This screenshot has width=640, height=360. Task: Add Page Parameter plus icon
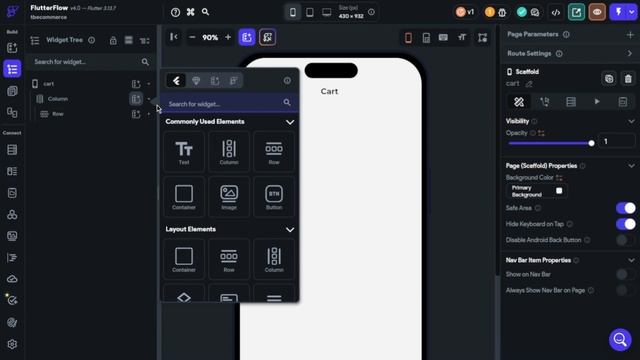630,35
